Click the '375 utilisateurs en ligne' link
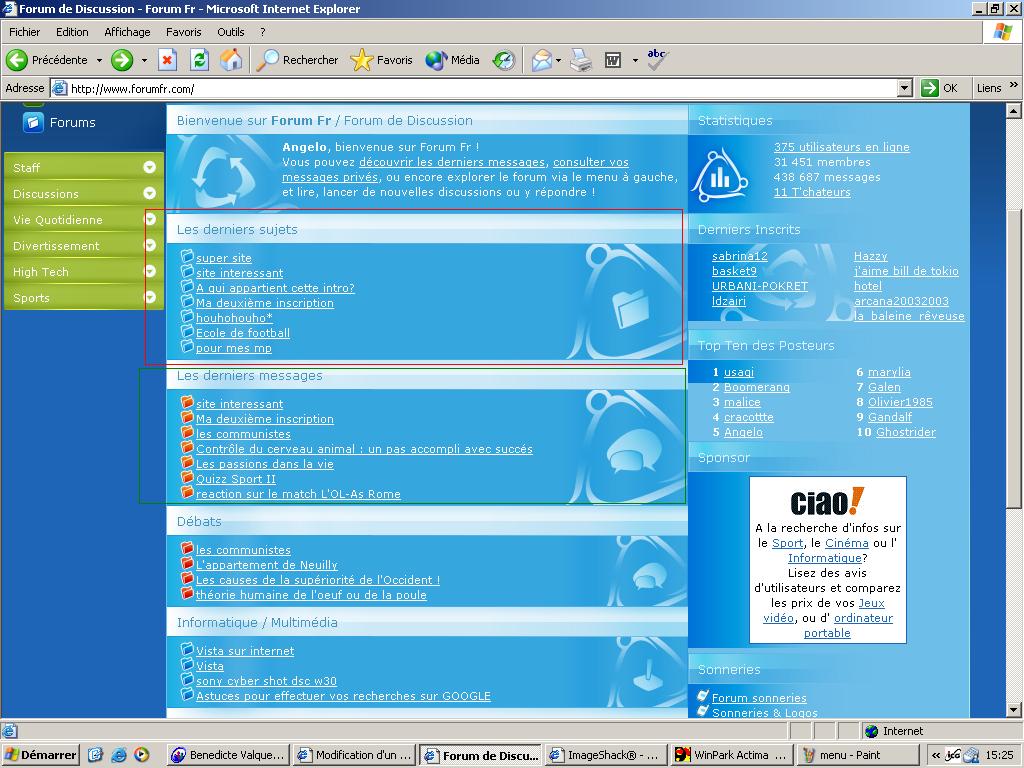1024x768 pixels. 841,147
